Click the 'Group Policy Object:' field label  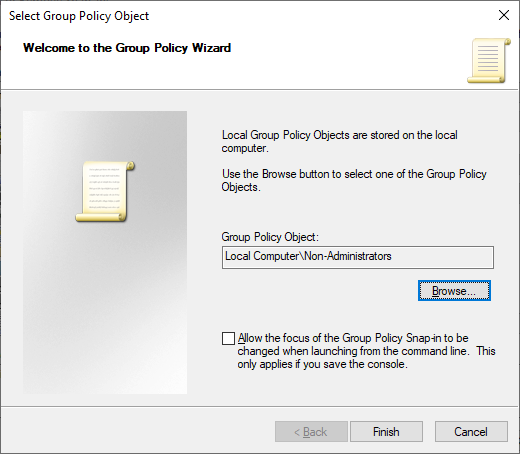[x=270, y=237]
